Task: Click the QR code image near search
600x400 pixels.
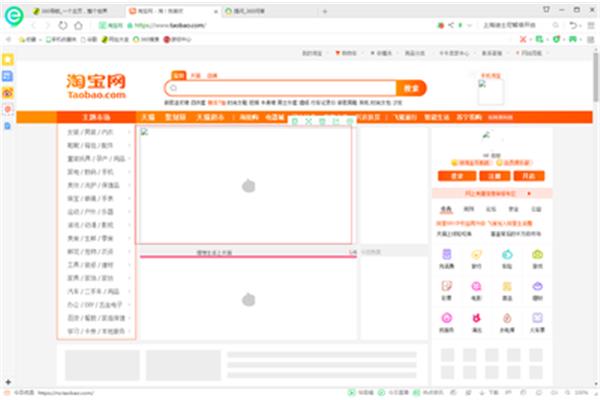Action: pos(491,92)
